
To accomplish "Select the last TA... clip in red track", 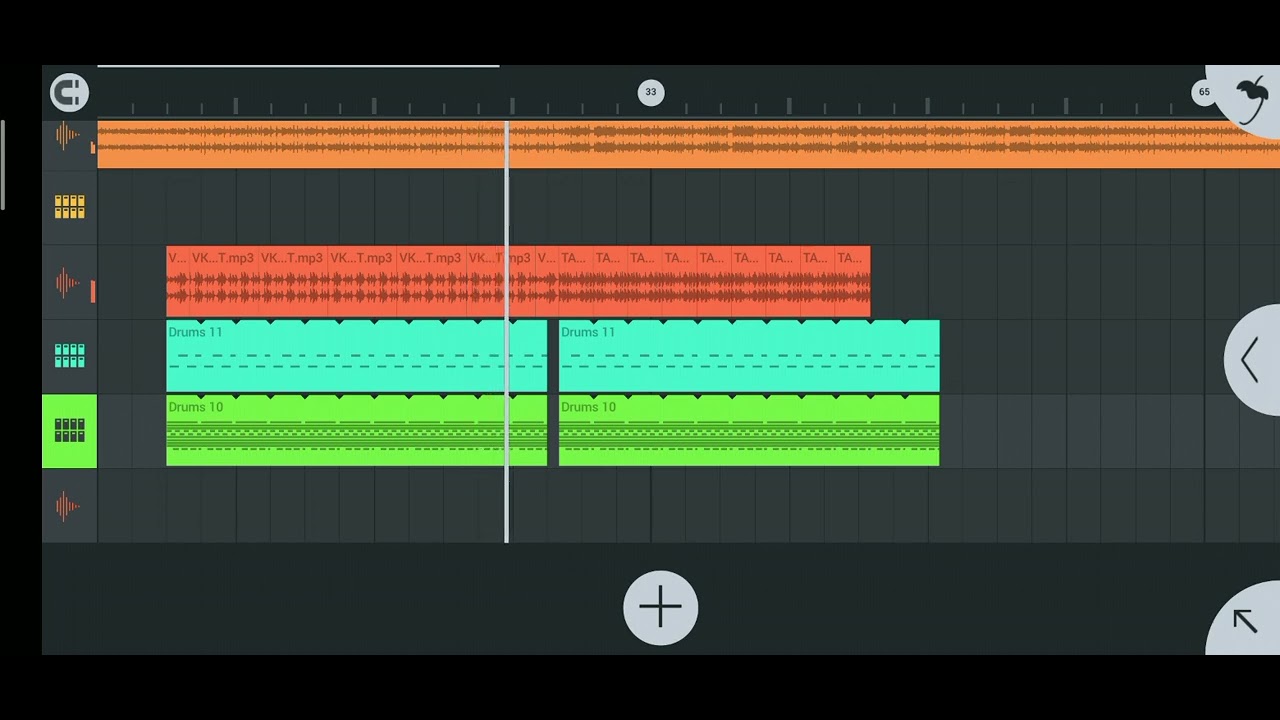I will 852,282.
